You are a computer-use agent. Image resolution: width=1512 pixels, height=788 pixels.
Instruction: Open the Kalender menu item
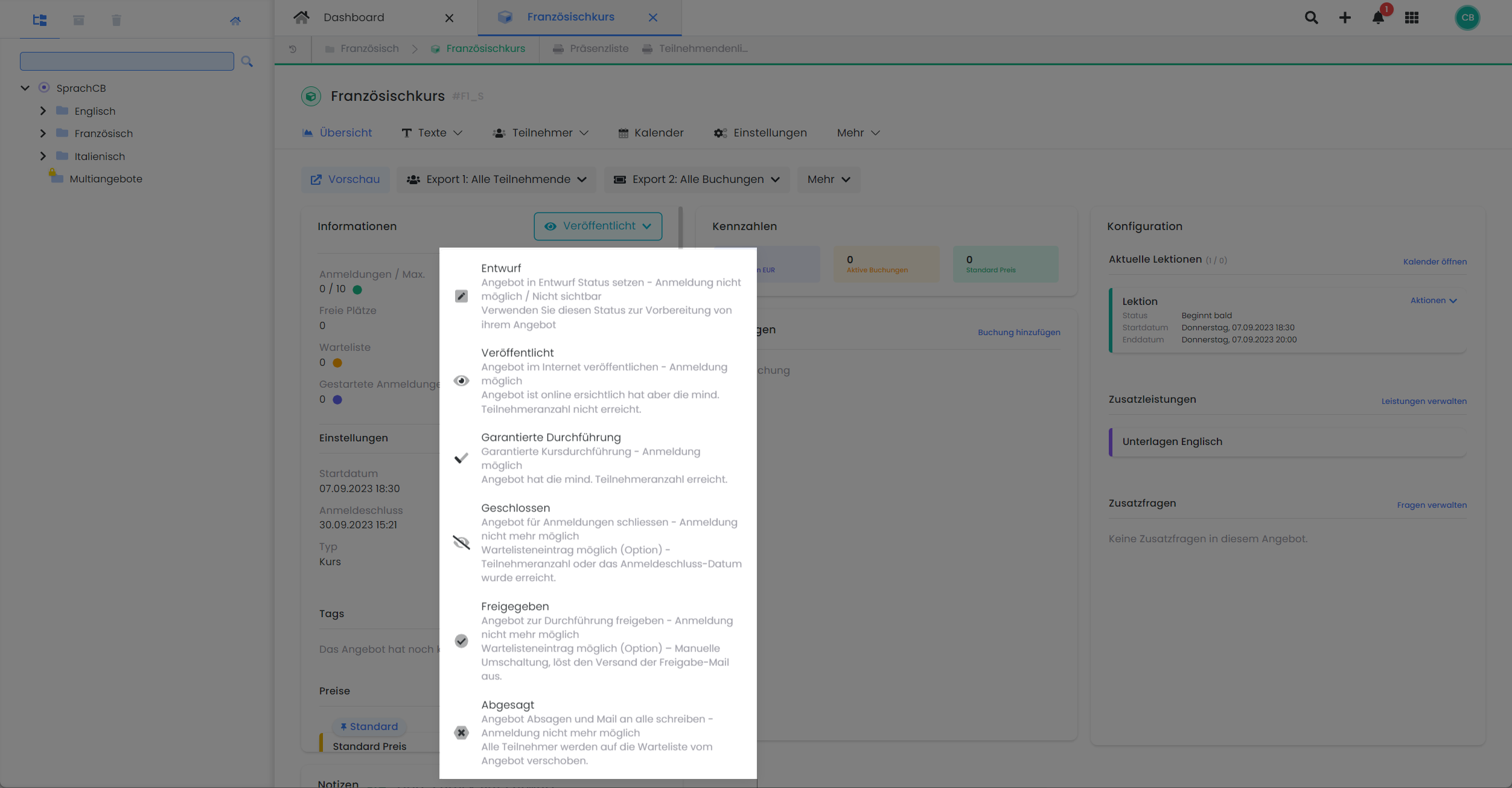pyautogui.click(x=651, y=132)
